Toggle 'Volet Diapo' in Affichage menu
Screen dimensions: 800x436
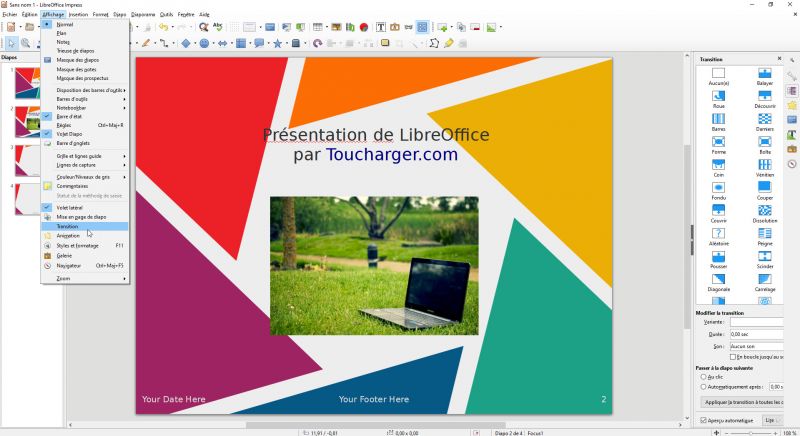(85, 134)
